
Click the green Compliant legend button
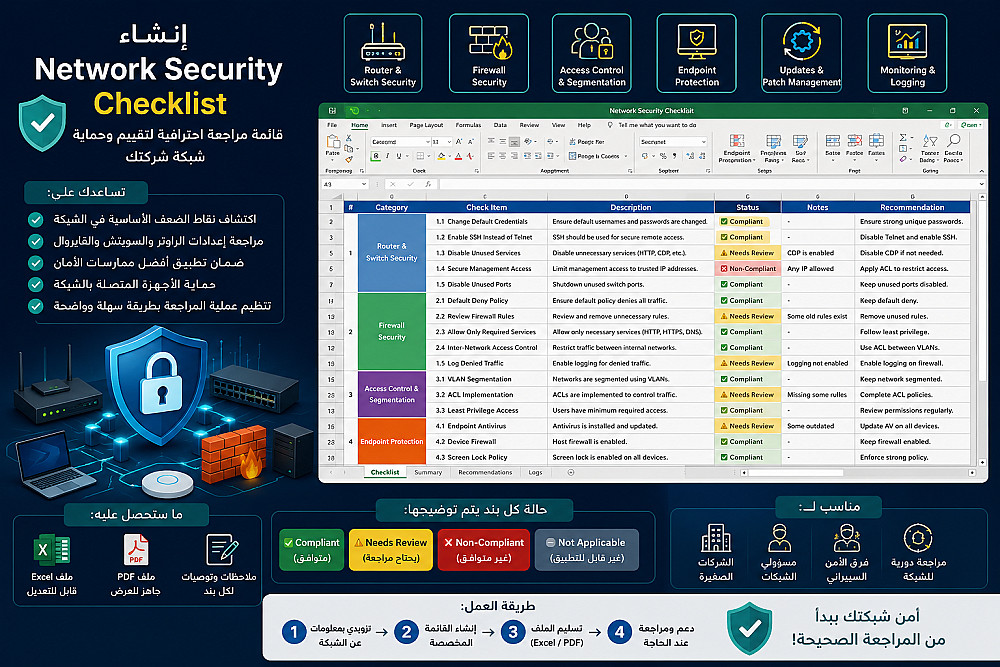312,550
